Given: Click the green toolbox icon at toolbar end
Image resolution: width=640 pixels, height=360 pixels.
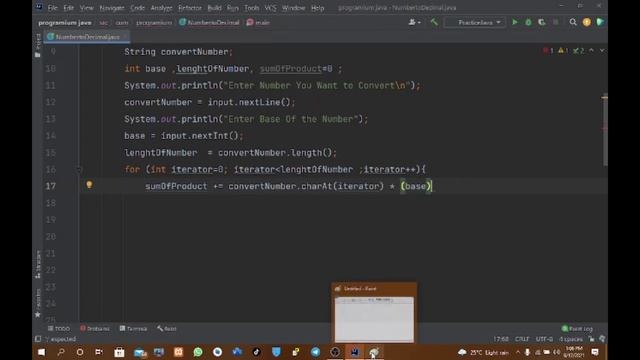Looking at the screenshot, I should pyautogui.click(x=600, y=22).
